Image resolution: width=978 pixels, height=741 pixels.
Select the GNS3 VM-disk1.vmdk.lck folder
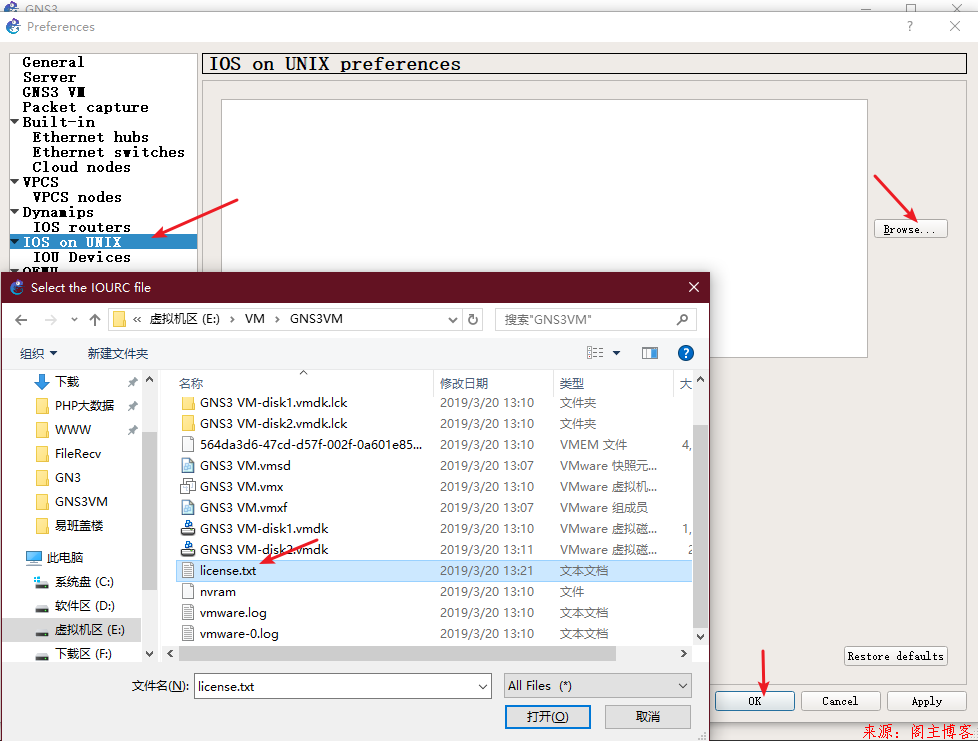pyautogui.click(x=273, y=403)
